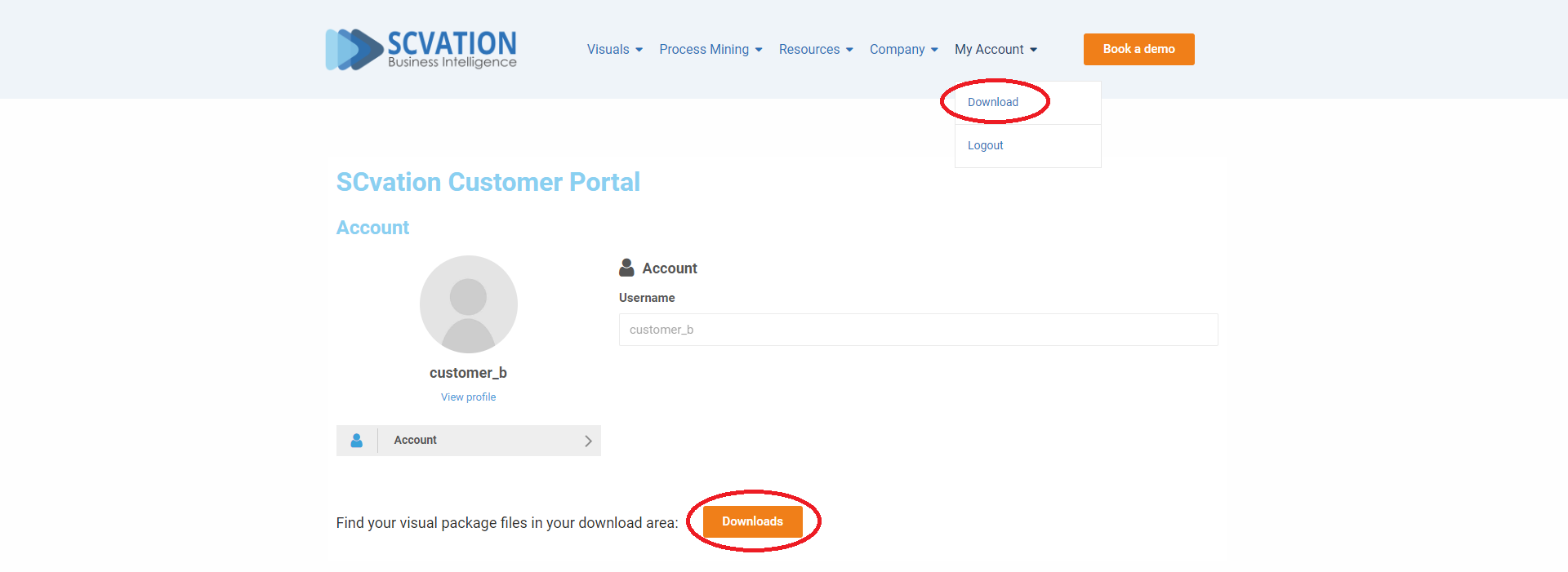Open the Visuals dropdown menu
The image size is (1568, 572).
coord(614,50)
